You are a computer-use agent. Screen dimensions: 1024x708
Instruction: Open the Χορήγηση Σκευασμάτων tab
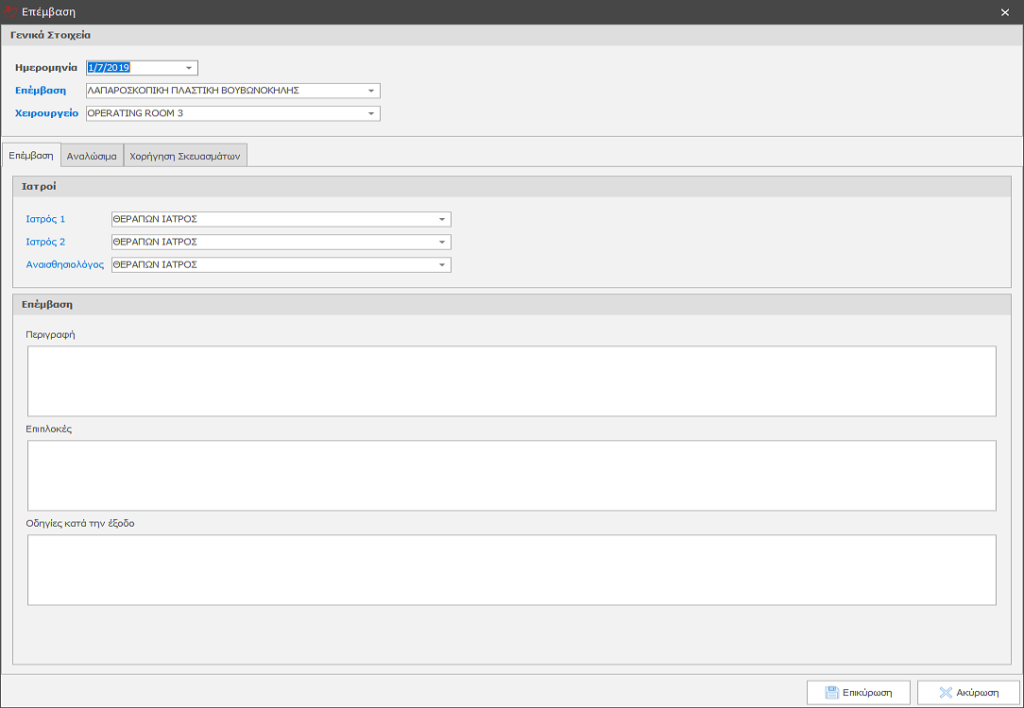[185, 155]
